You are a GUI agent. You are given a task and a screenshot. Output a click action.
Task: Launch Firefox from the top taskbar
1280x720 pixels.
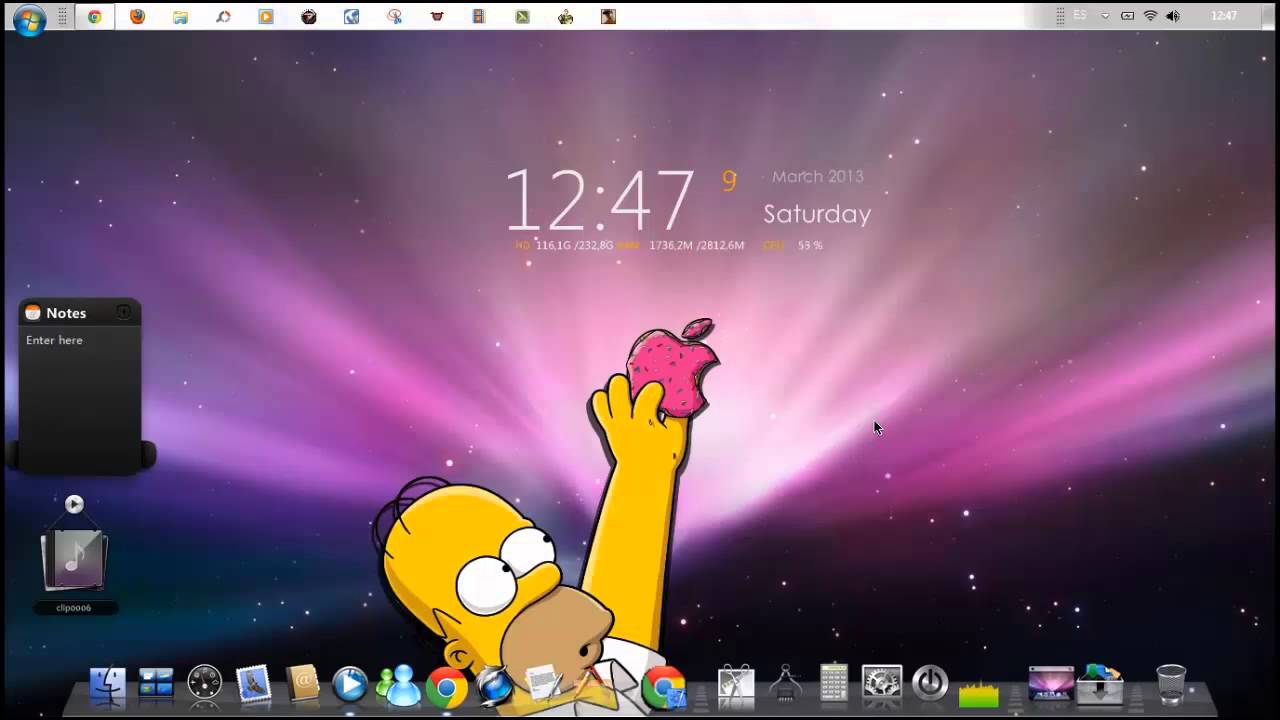pyautogui.click(x=137, y=16)
